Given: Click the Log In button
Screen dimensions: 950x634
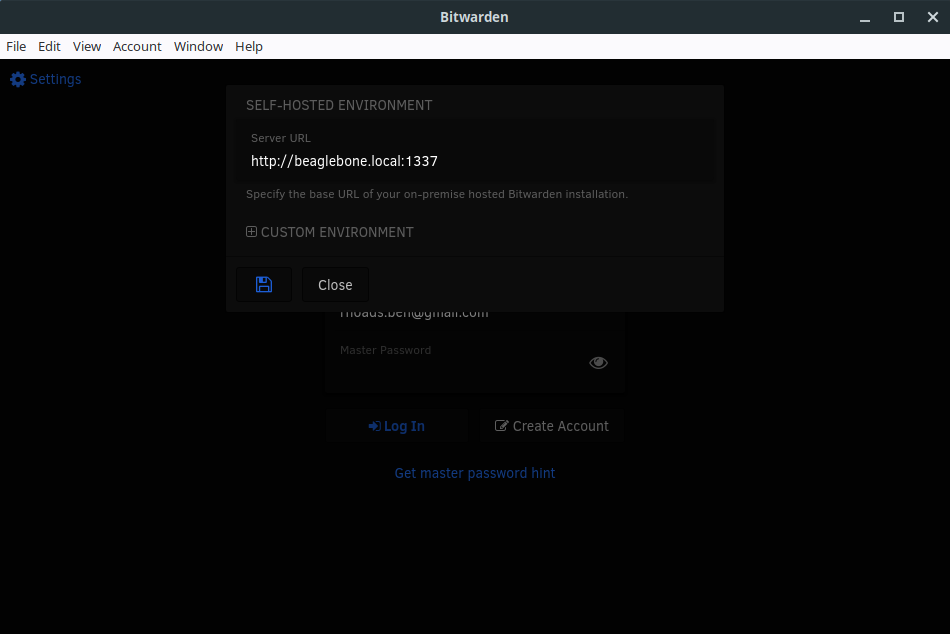Looking at the screenshot, I should coord(397,426).
